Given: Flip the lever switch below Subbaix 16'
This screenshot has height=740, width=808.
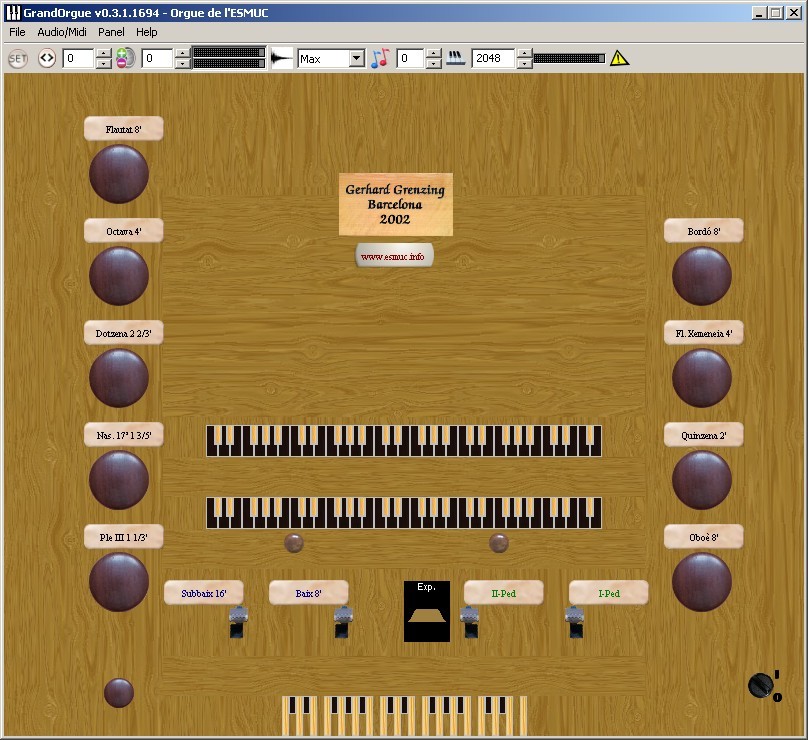Looking at the screenshot, I should click(x=238, y=623).
